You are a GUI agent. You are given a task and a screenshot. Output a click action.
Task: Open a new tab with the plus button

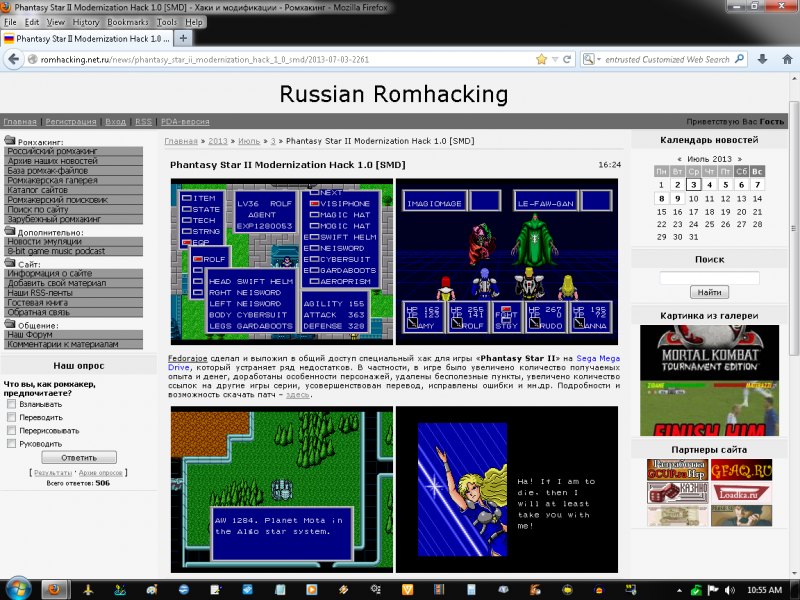coord(183,38)
